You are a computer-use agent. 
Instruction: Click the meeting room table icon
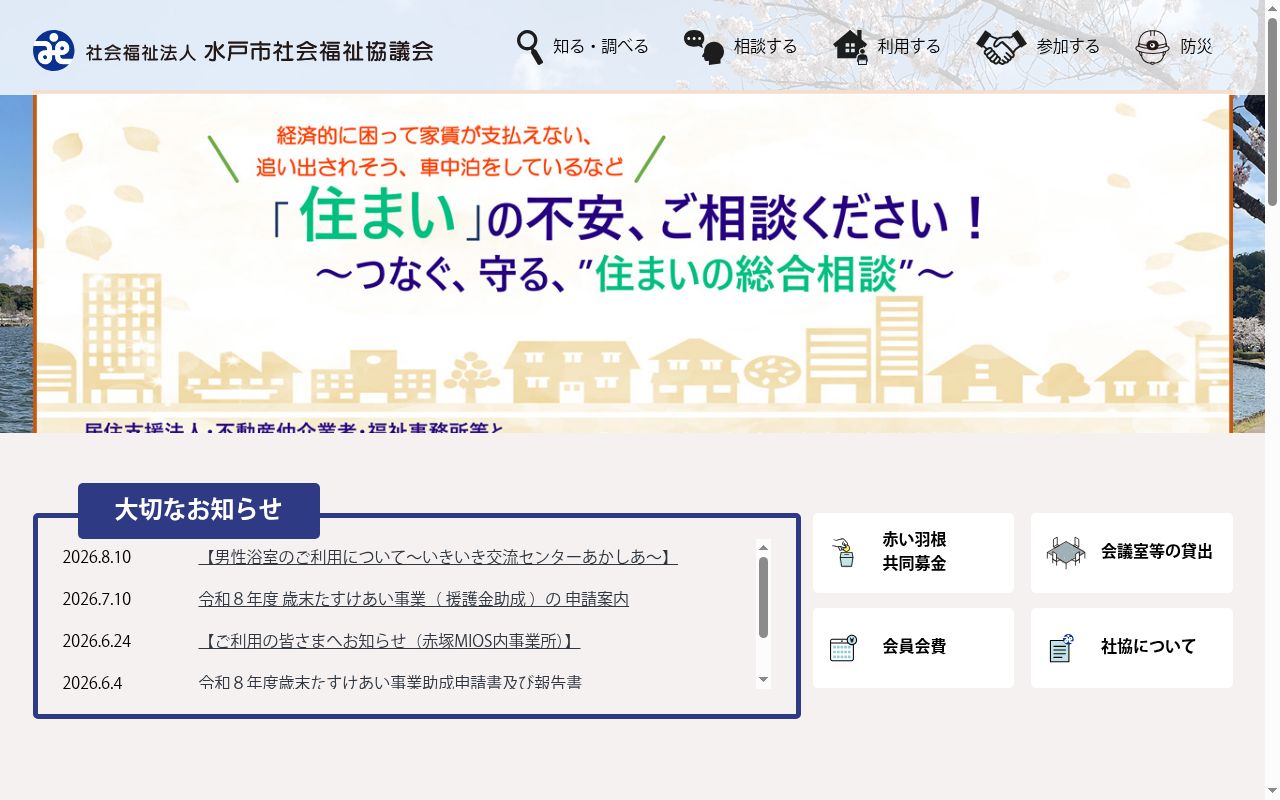(x=1066, y=552)
